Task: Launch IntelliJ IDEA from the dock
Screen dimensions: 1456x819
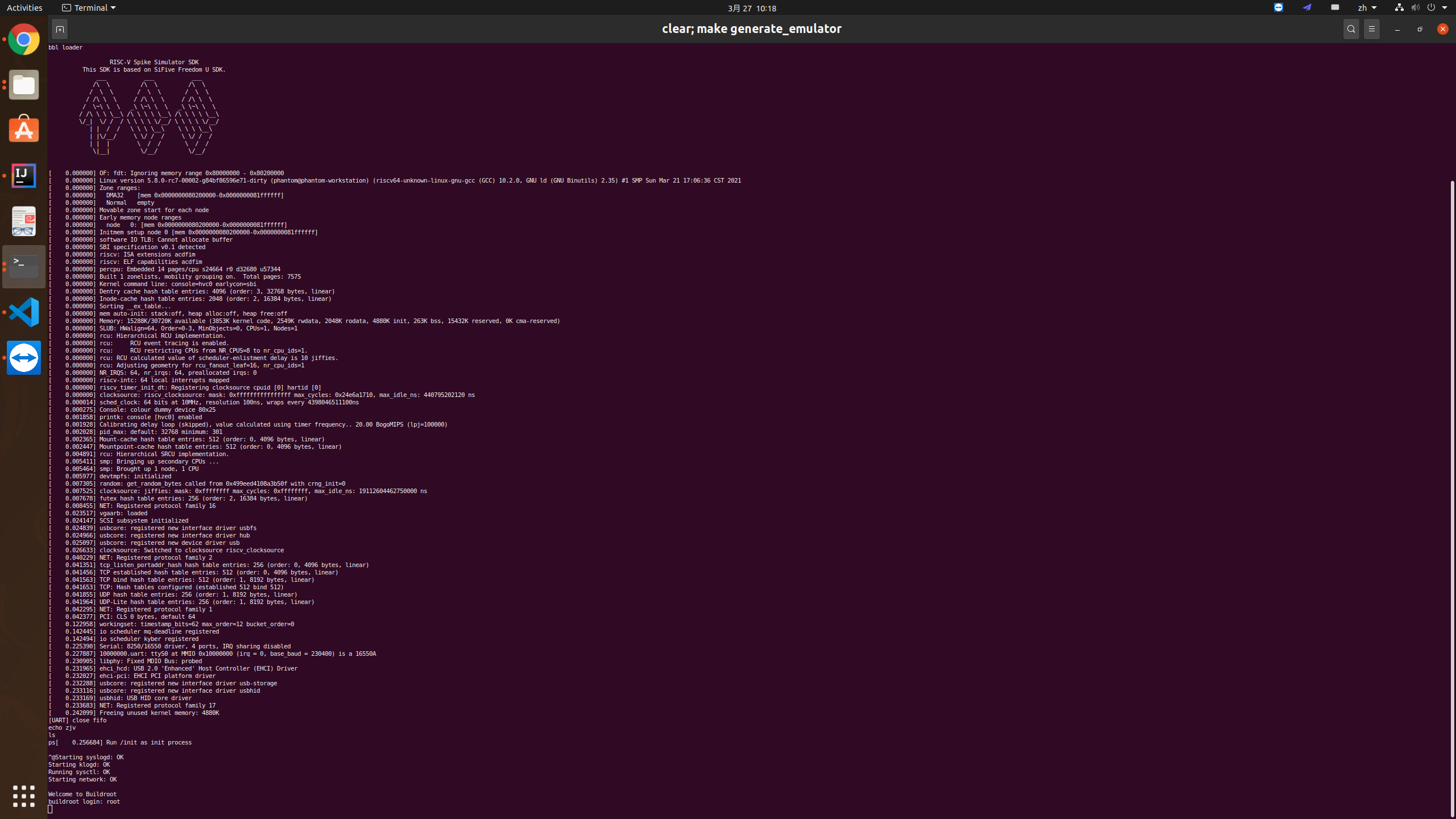Action: point(24,176)
